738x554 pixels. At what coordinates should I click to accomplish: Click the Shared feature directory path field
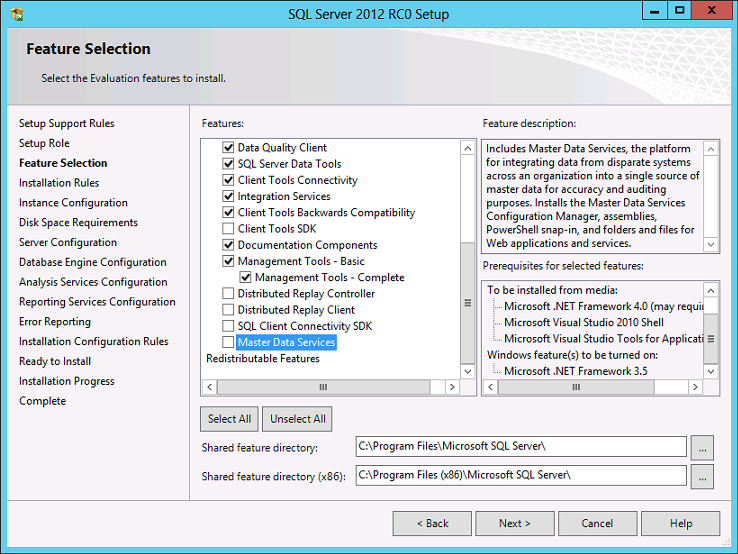click(x=520, y=447)
